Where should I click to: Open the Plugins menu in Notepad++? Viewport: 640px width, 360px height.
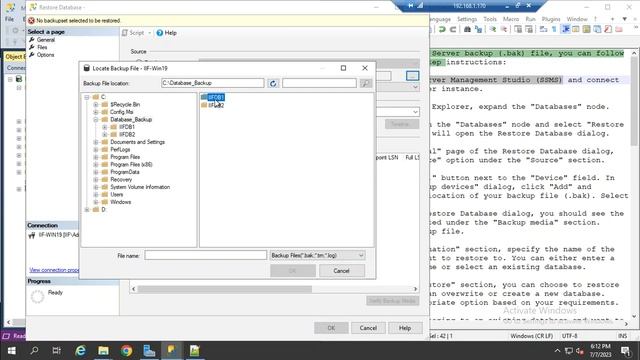(551, 19)
